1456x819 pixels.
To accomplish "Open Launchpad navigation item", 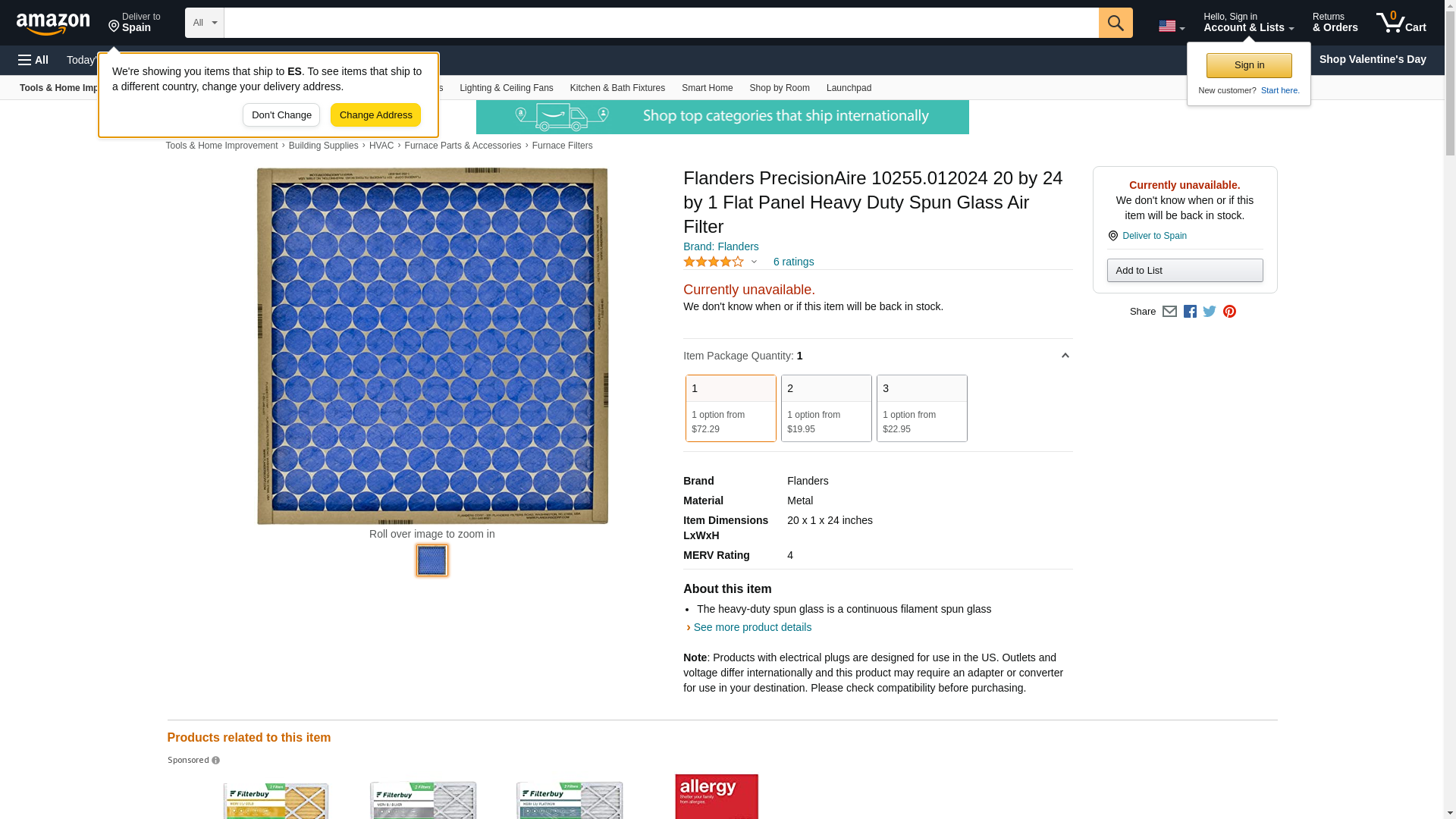I will (849, 88).
